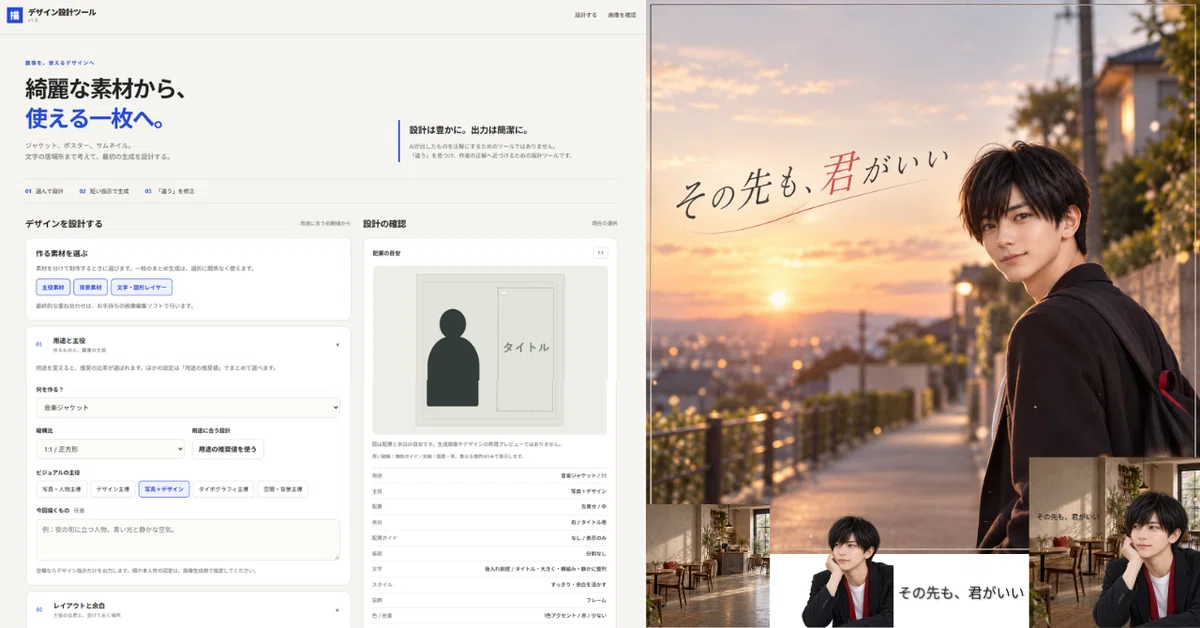Viewport: 1200px width, 628px height.
Task: Toggle the 文字・図形レイヤー material chip
Action: pyautogui.click(x=142, y=287)
